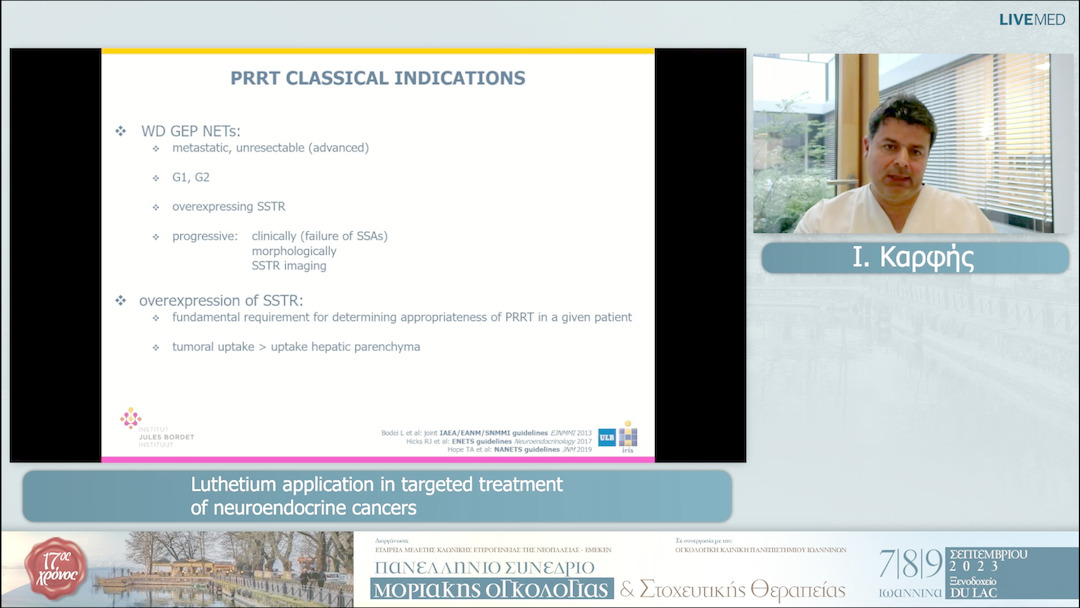Expand the tumoral uptake sub-item
This screenshot has width=1080, height=608.
pos(296,346)
